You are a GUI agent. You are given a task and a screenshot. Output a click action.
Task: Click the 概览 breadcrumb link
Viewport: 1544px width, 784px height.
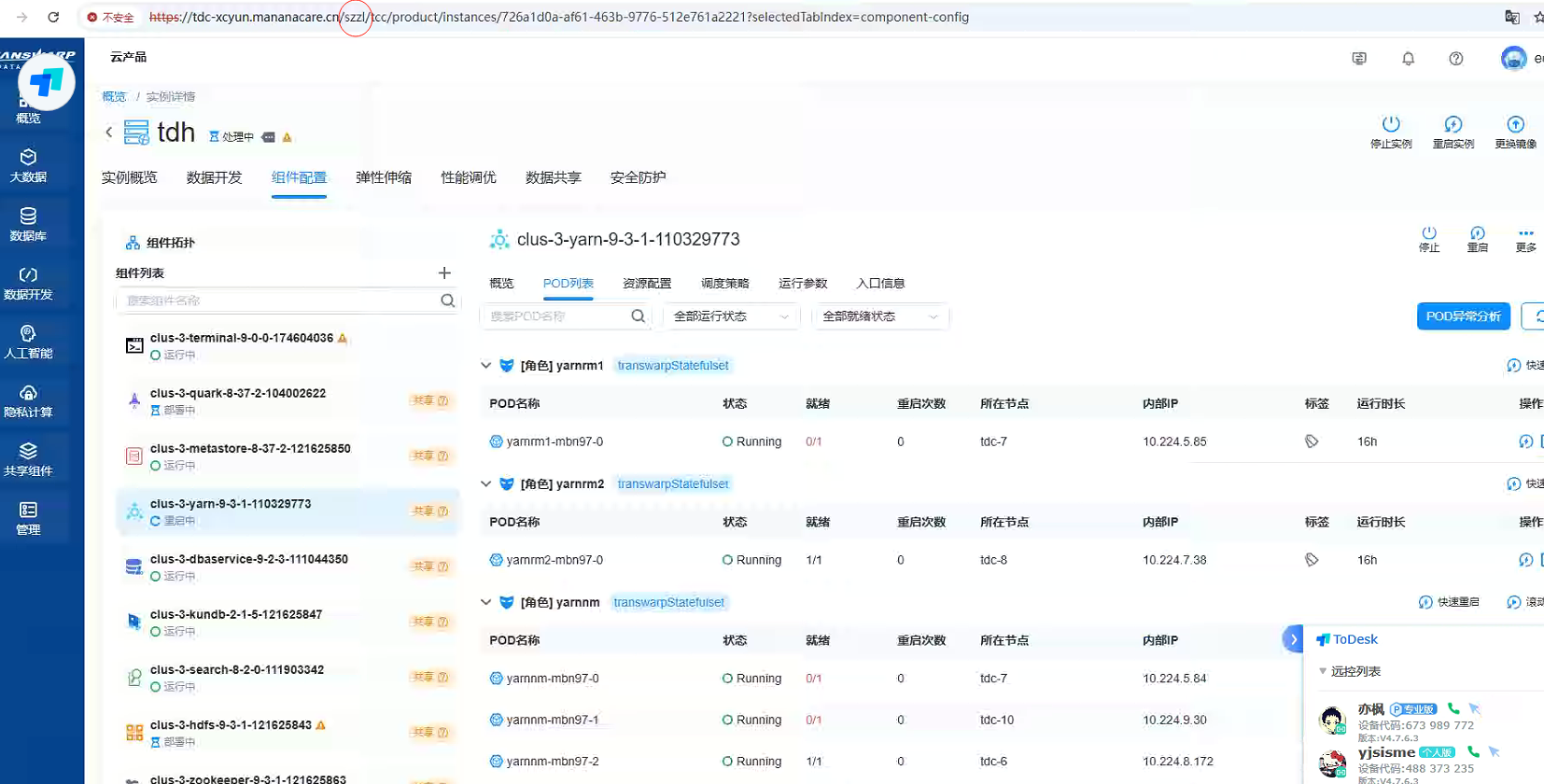click(114, 96)
